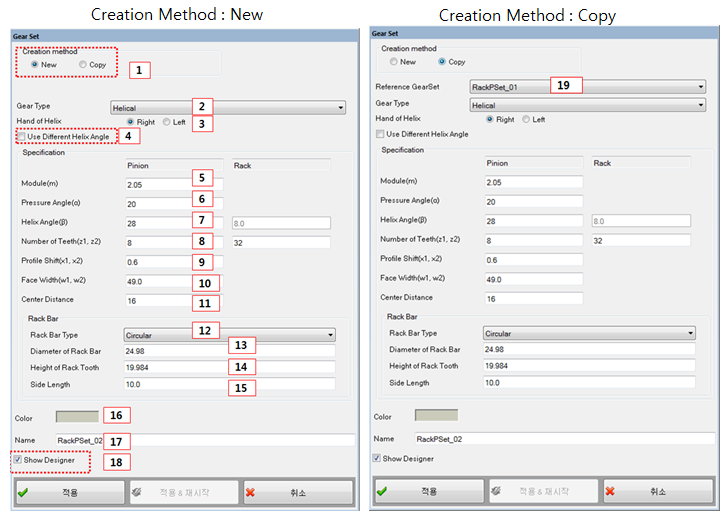Open Gear Type dropdown in right dialog
The width and height of the screenshot is (726, 516).
pos(588,105)
